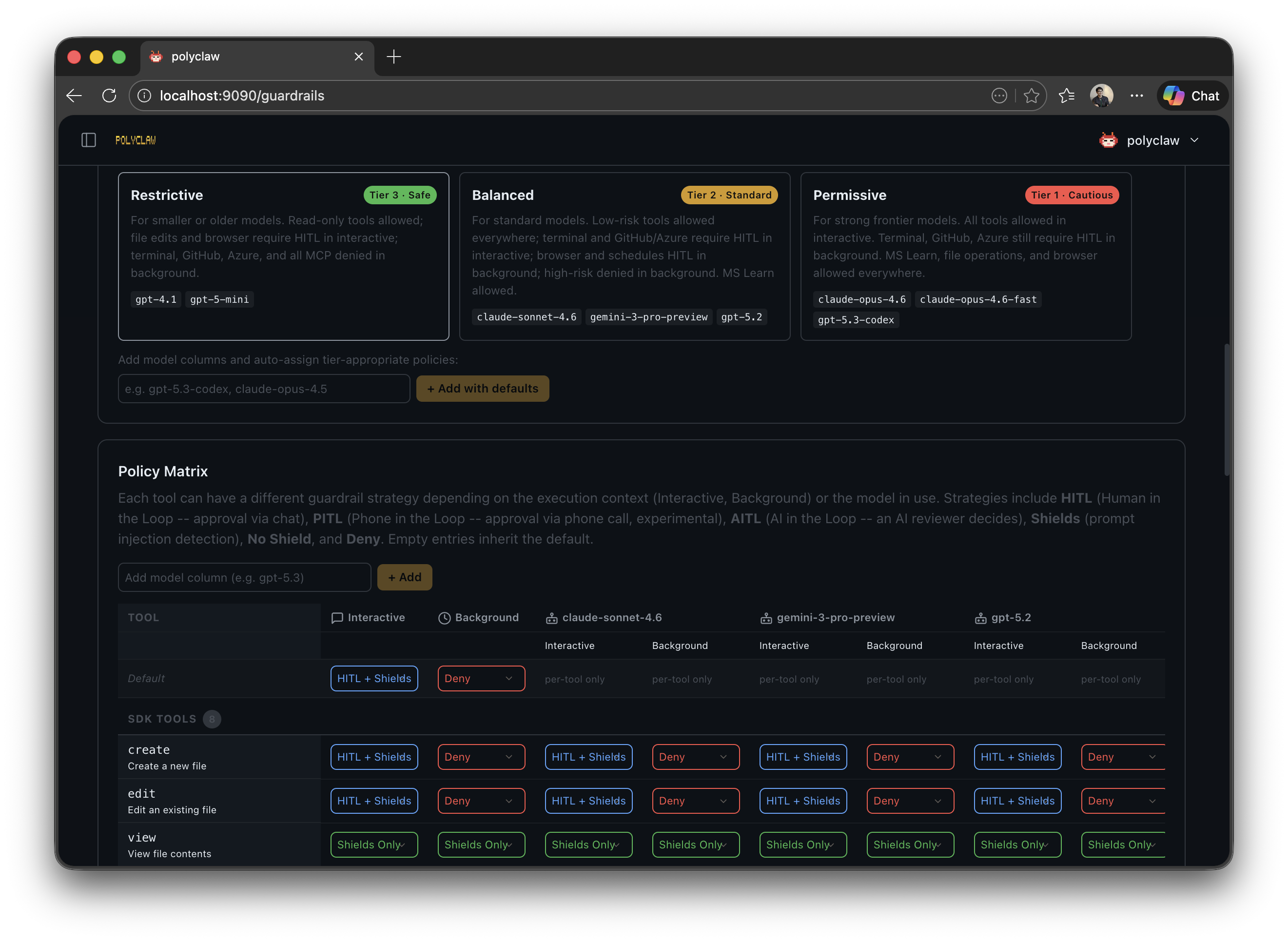1288x942 pixels.
Task: Open the favorites list icon
Action: click(1066, 96)
